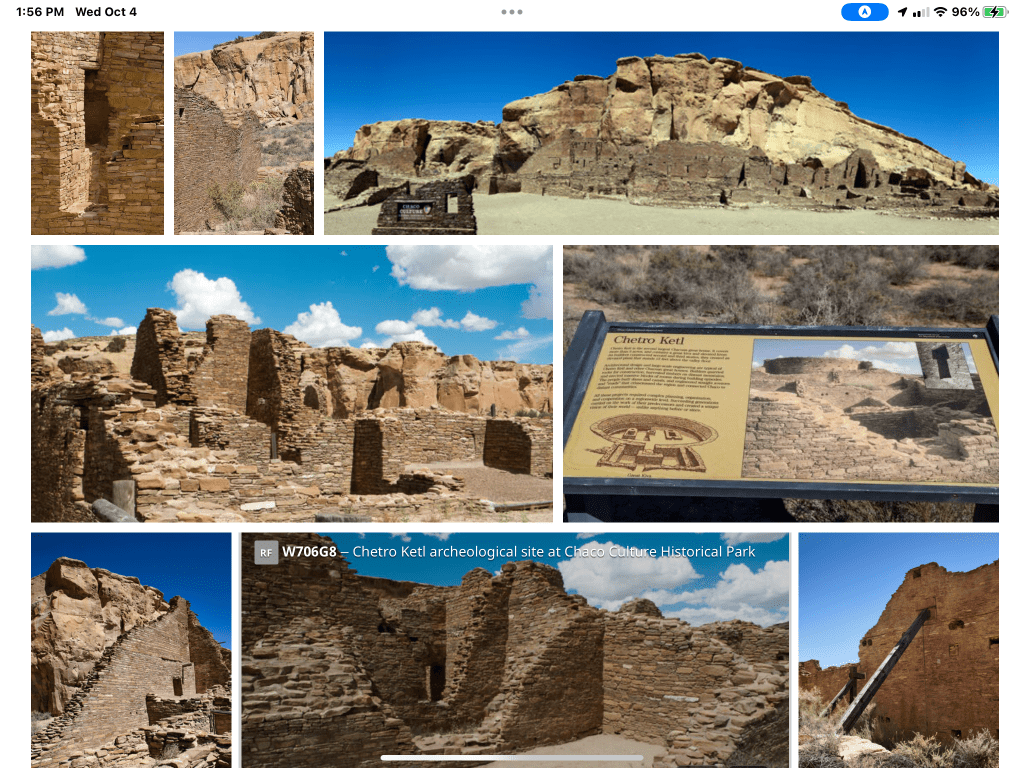Click the RF license badge on image
This screenshot has height=768, width=1024.
pyautogui.click(x=266, y=552)
